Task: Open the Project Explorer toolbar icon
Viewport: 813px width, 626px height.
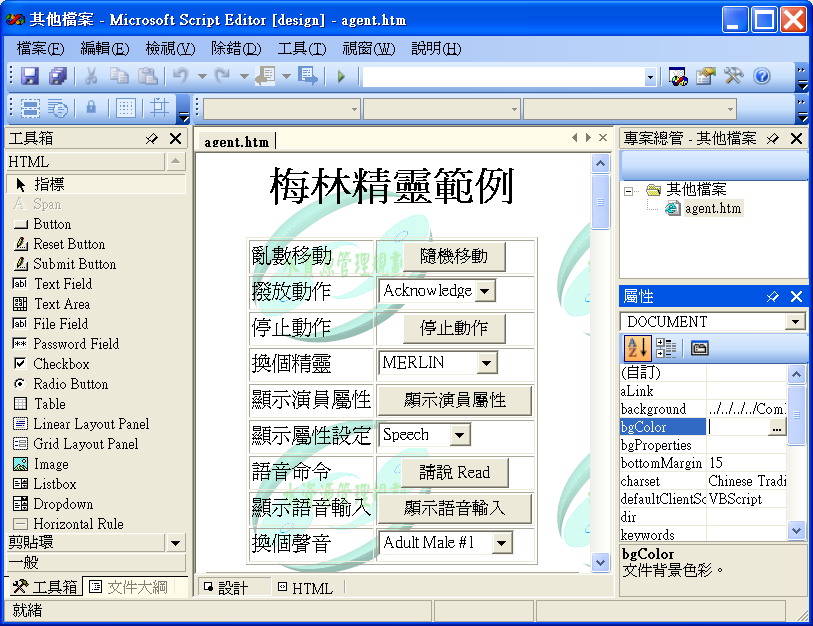Action: 678,77
